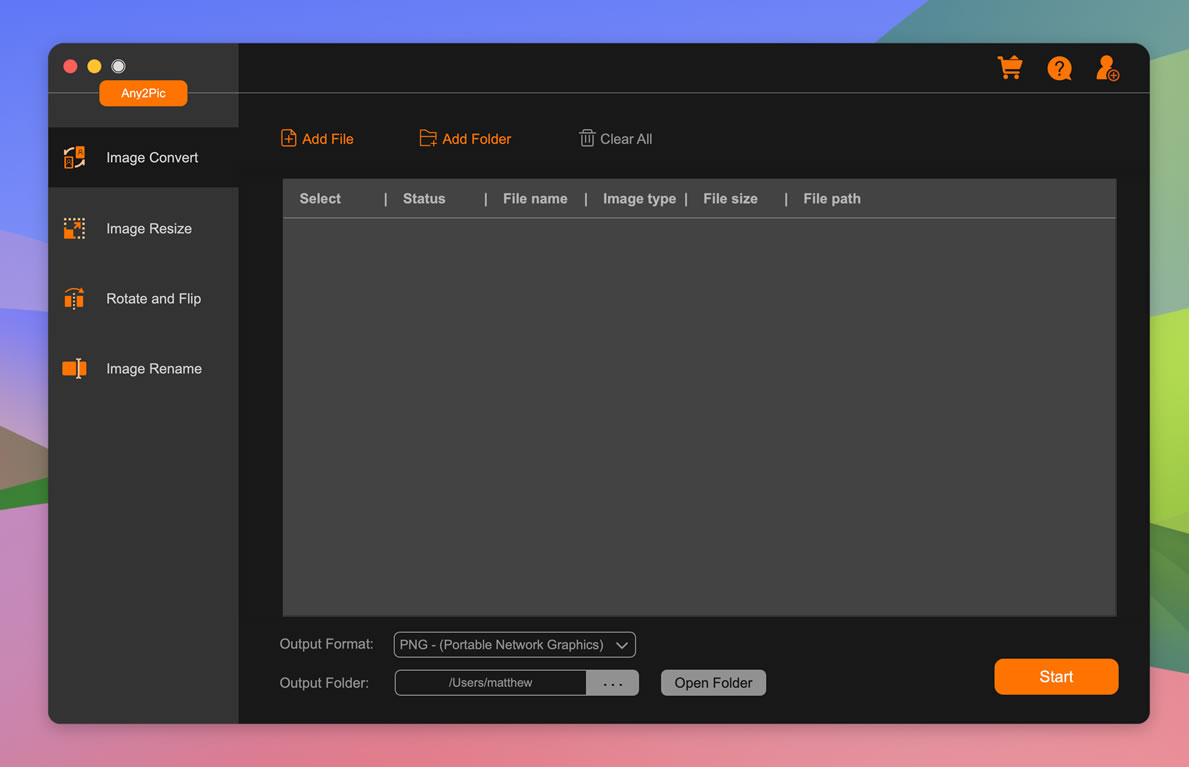Click the browse ellipsis for output folder
Image resolution: width=1189 pixels, height=767 pixels.
[612, 682]
